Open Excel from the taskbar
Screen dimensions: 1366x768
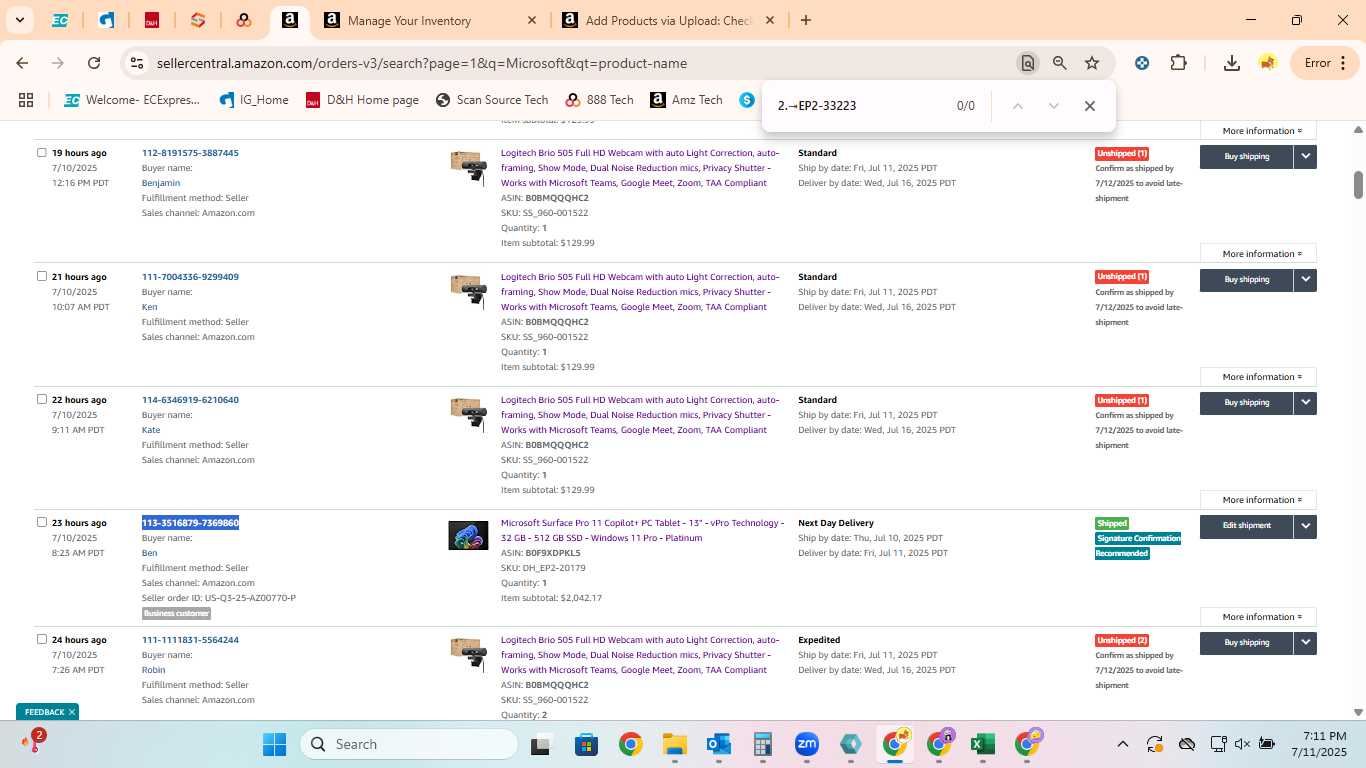point(982,744)
